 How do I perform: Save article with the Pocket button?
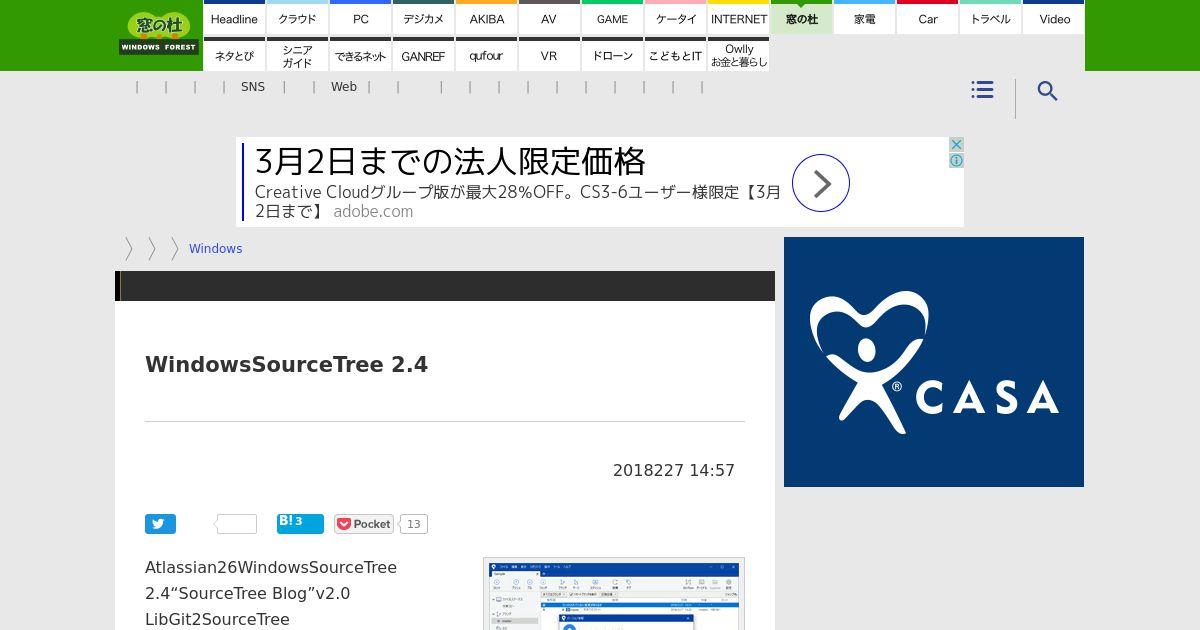click(365, 524)
